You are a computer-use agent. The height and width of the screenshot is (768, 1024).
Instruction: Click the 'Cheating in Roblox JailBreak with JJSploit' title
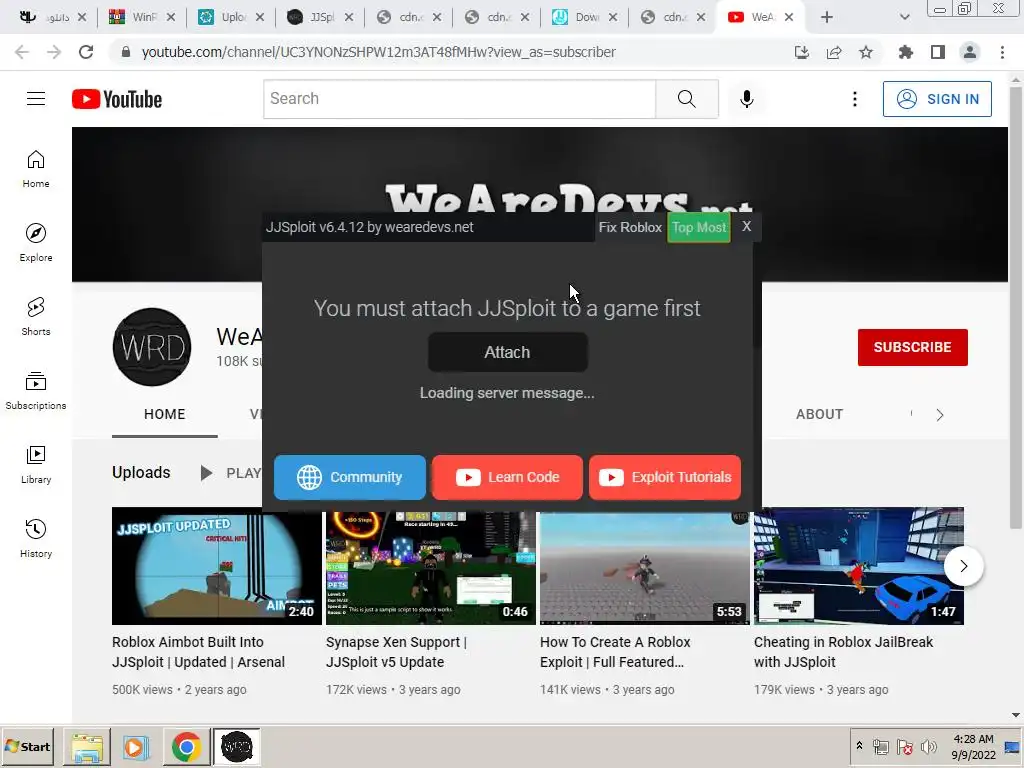[x=843, y=652]
